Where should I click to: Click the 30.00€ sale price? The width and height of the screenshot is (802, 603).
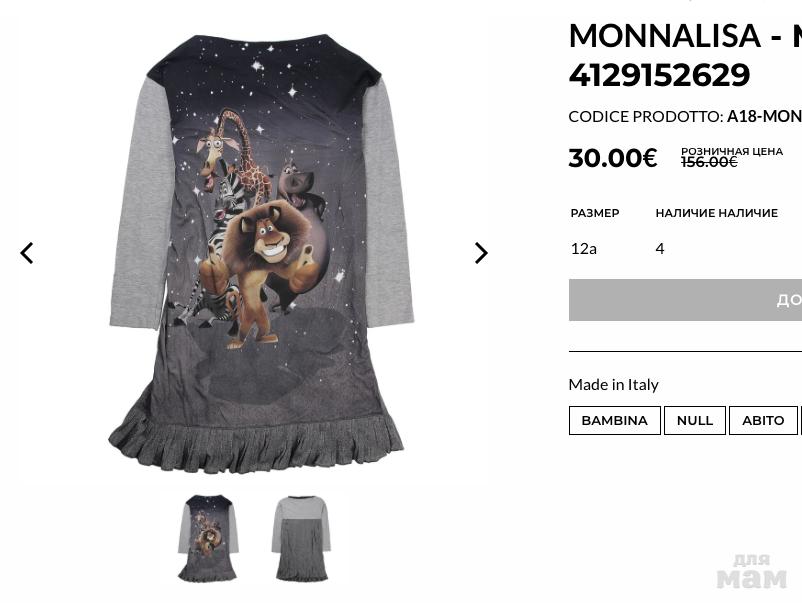click(613, 158)
